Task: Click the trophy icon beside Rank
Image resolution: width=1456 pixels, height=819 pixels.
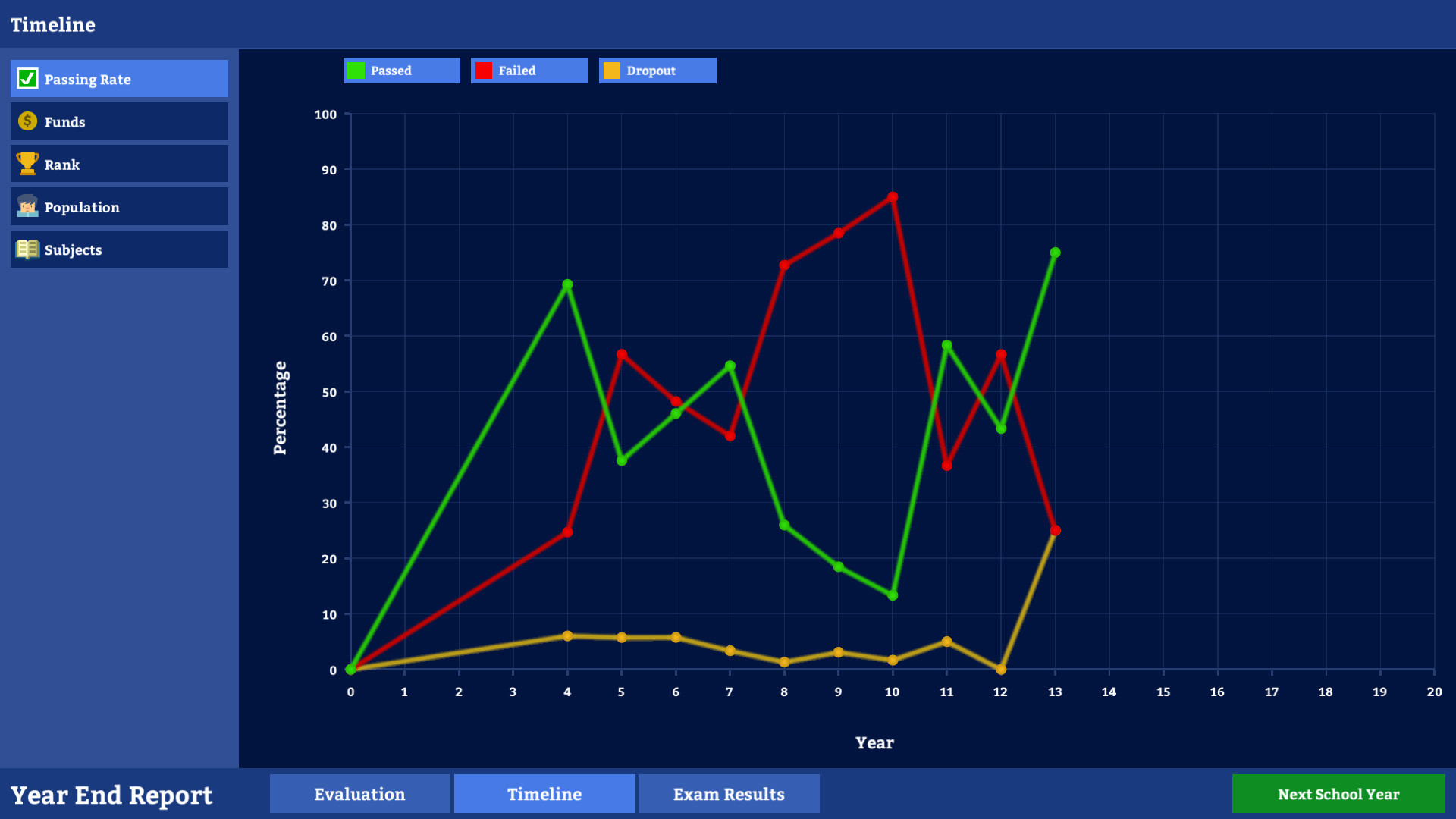Action: click(27, 164)
